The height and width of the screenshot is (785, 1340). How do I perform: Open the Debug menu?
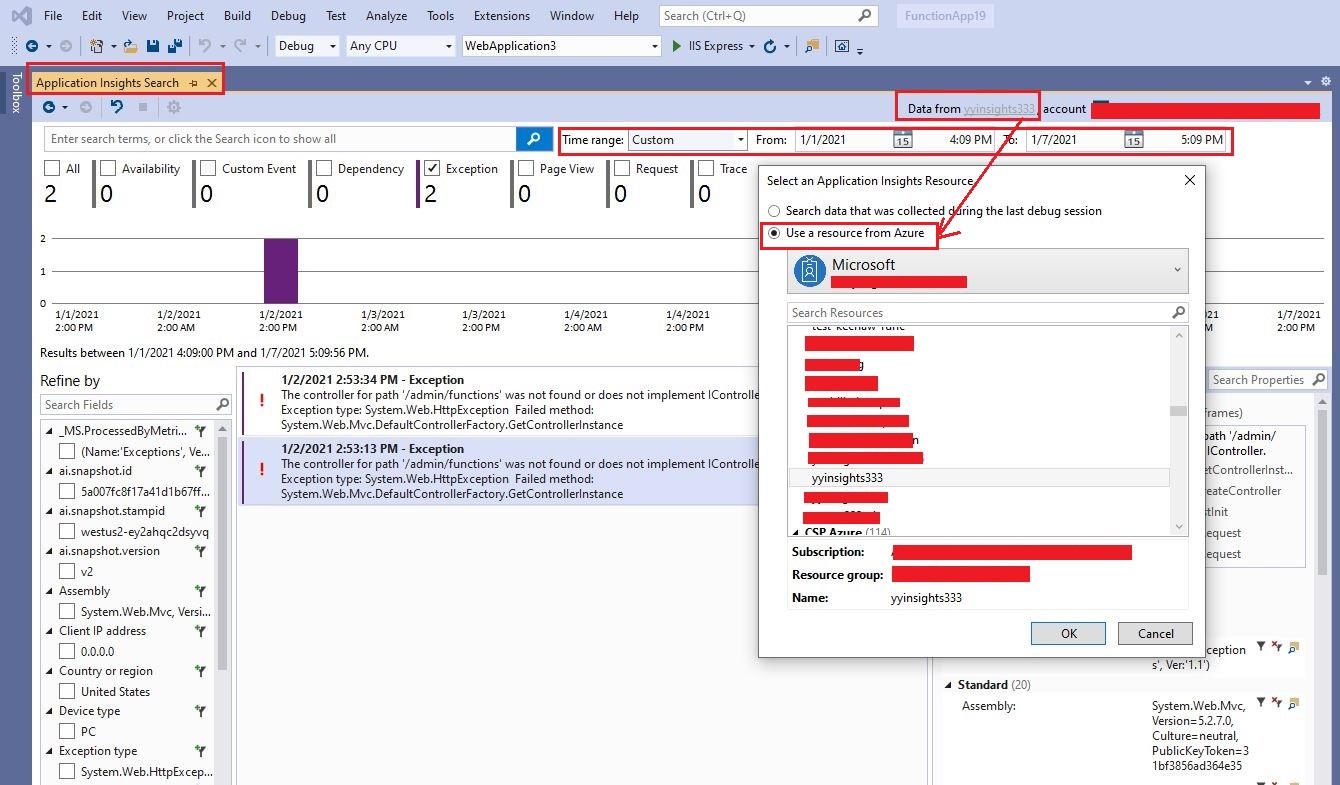289,16
